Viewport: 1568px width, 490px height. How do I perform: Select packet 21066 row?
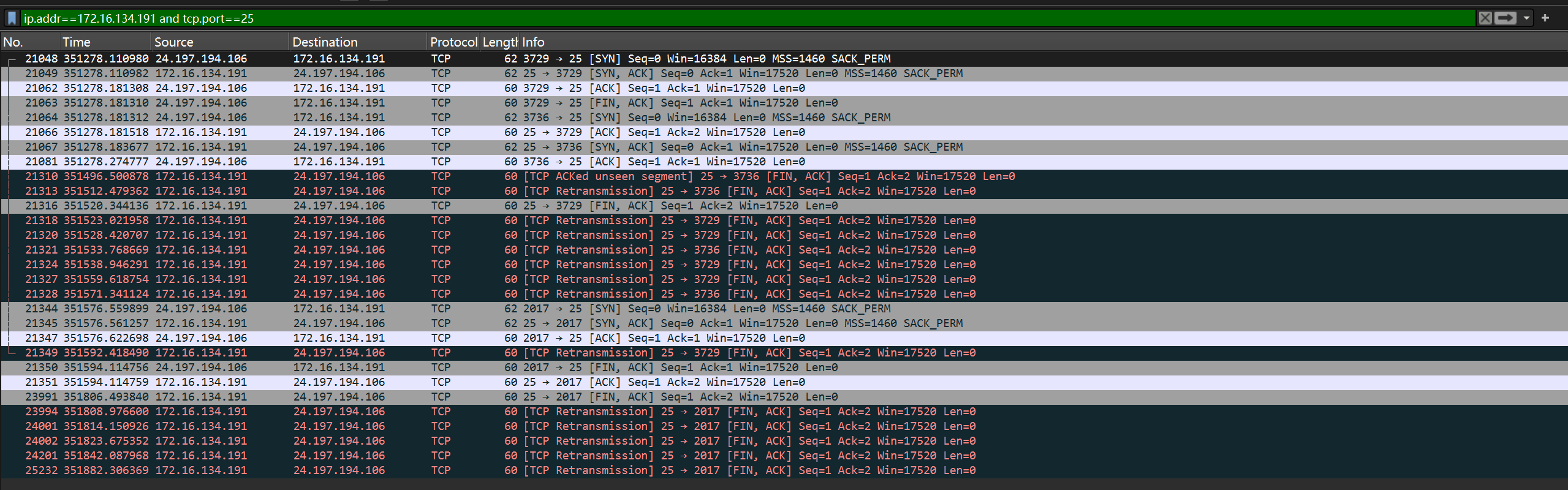pyautogui.click(x=784, y=132)
